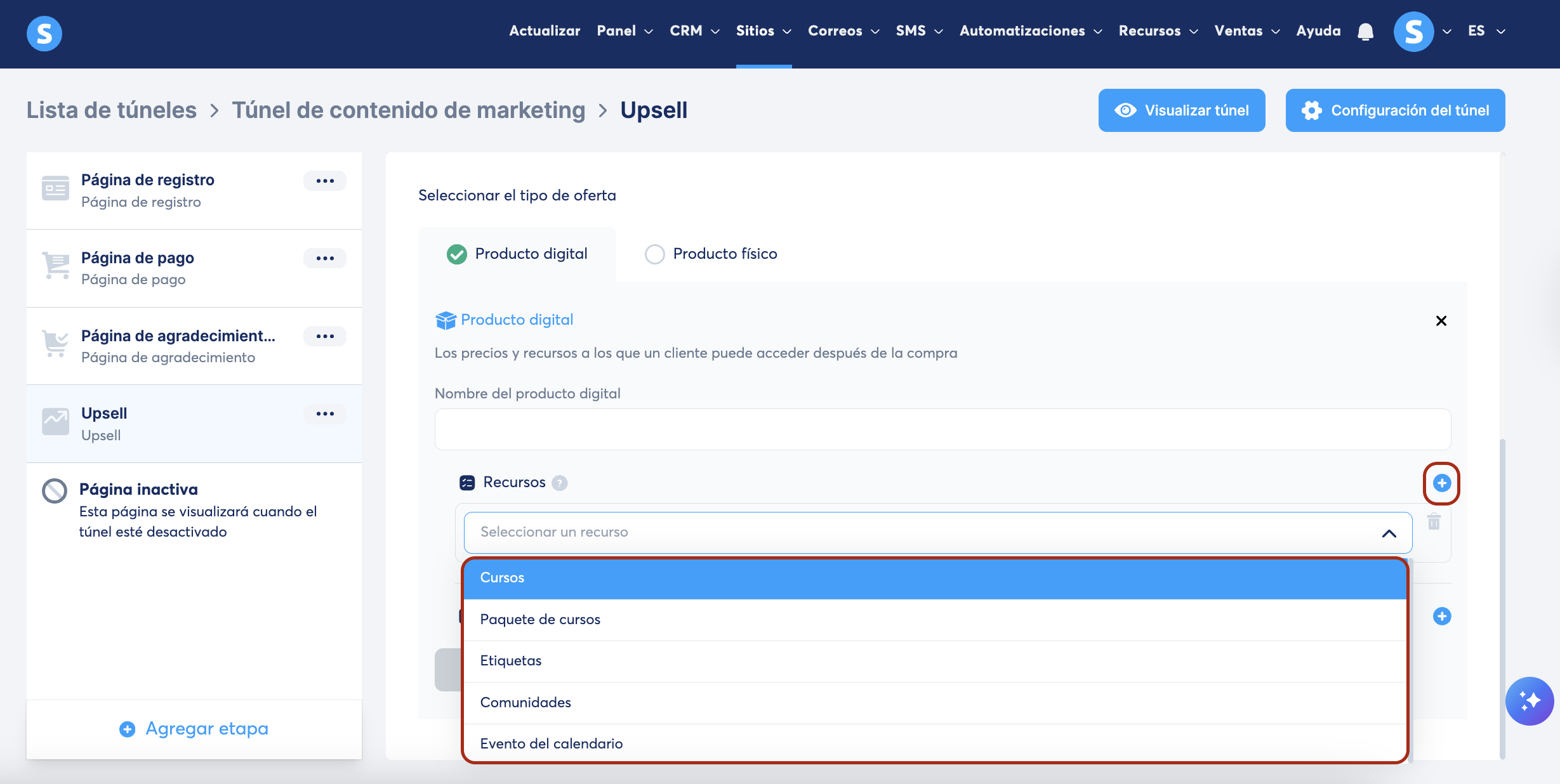This screenshot has height=784, width=1560.
Task: Select Evento del calendario option
Action: coord(551,743)
